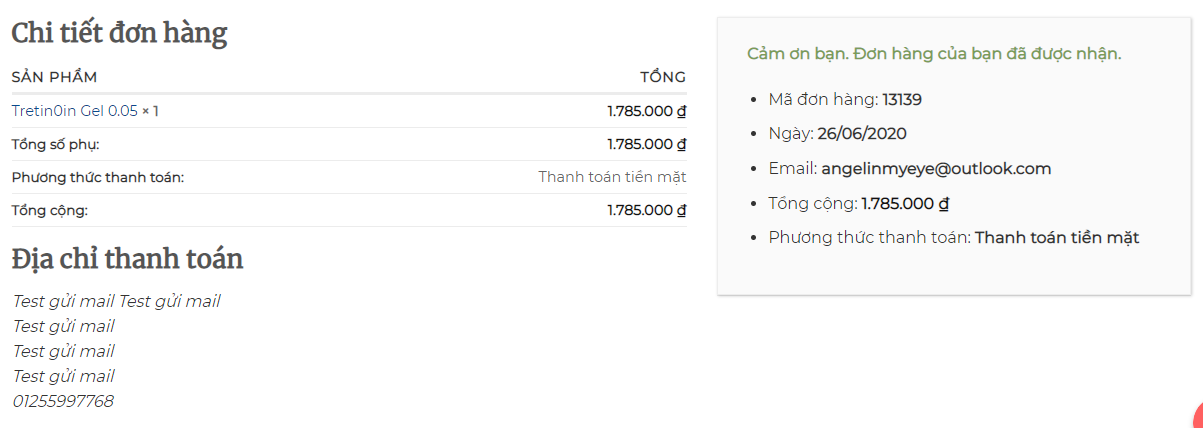Click bold 'Thanh toán tiền mặt' in the confirmation box

point(1057,237)
